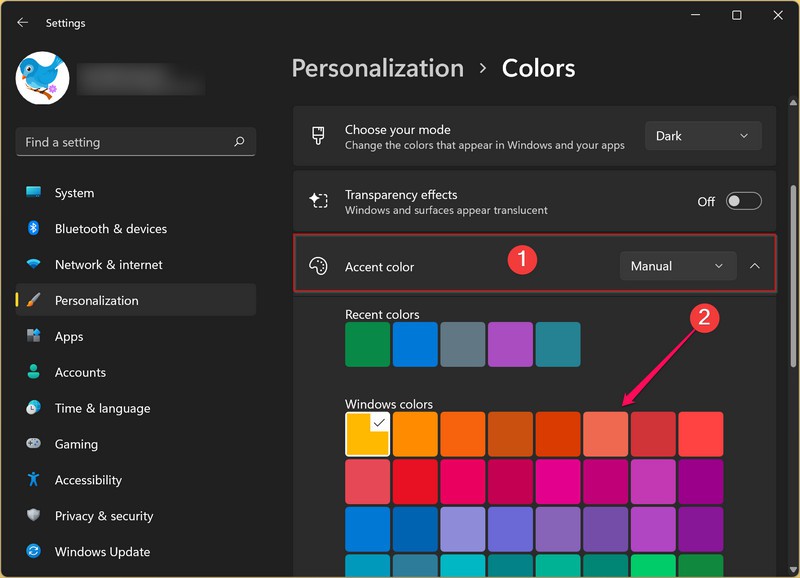
Task: Collapse the Accent color section chevron
Action: [755, 266]
